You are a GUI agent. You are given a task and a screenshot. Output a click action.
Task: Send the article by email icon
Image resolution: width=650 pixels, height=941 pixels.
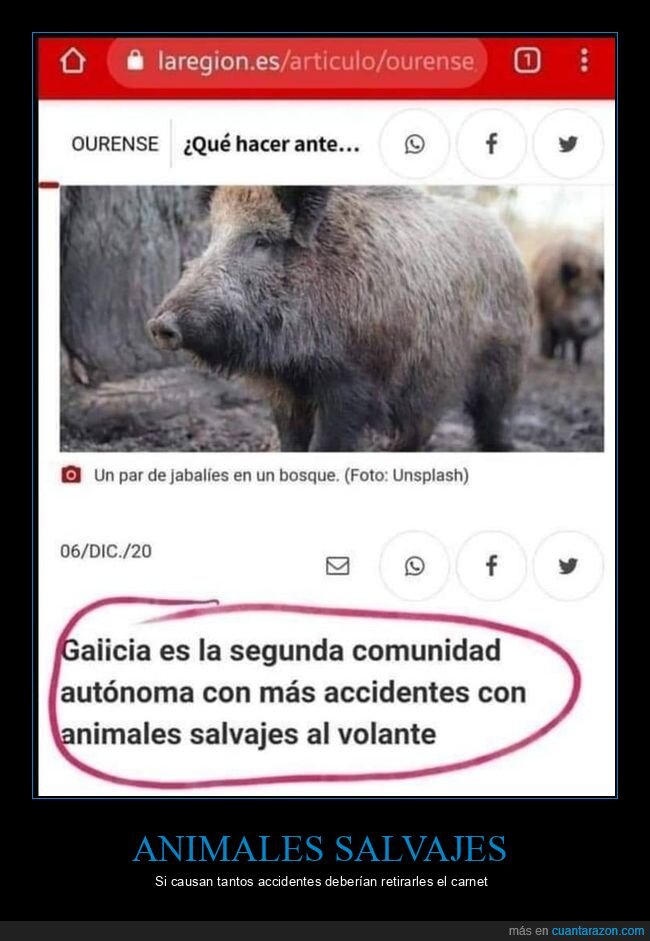click(337, 566)
